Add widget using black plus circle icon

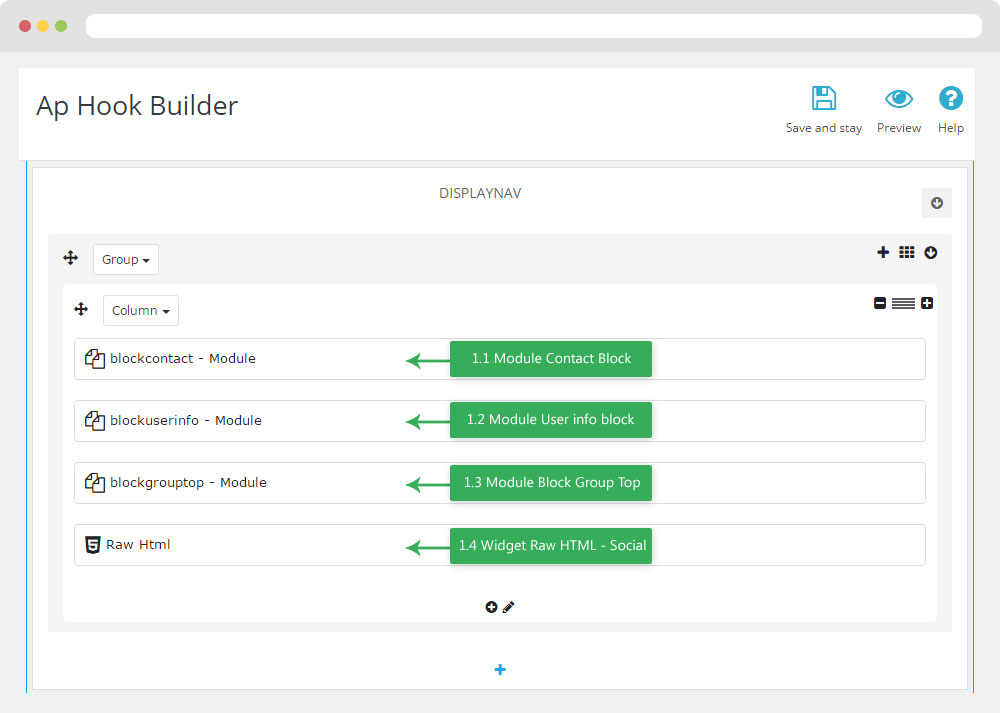point(491,607)
